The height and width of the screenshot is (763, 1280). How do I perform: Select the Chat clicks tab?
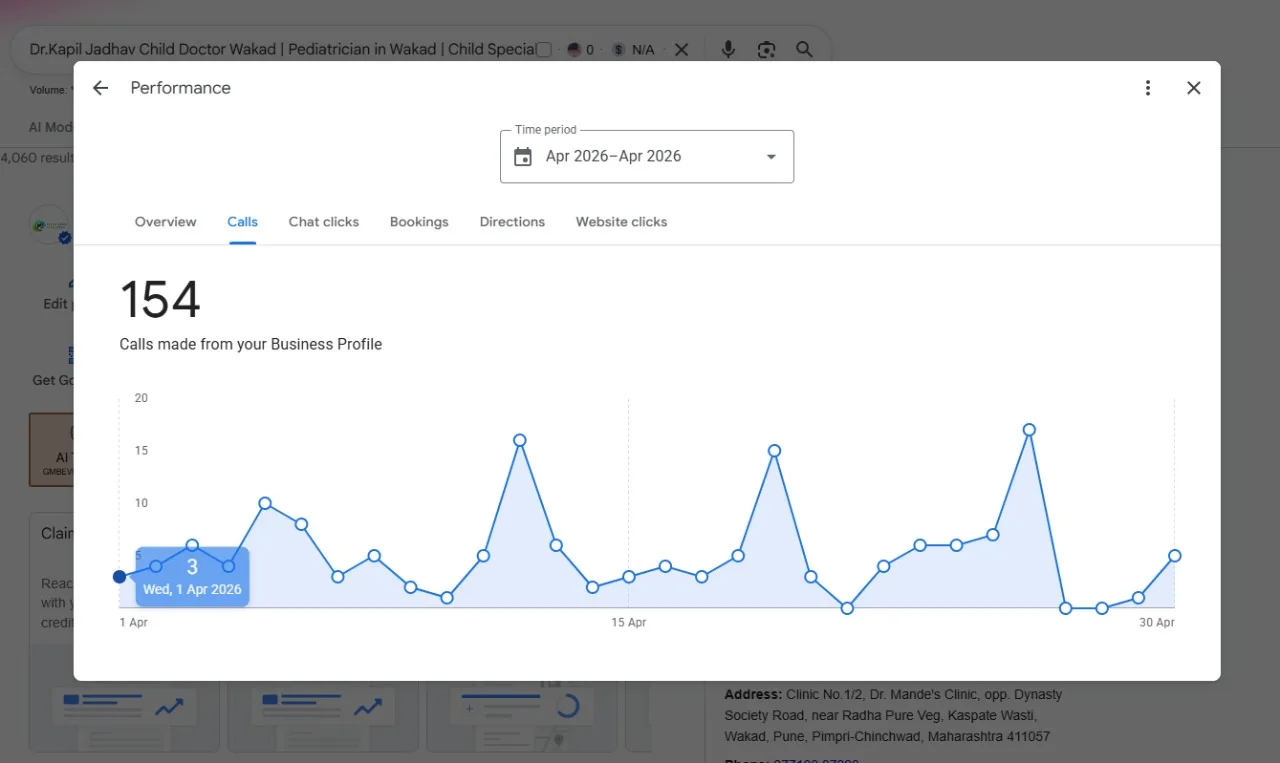click(324, 222)
